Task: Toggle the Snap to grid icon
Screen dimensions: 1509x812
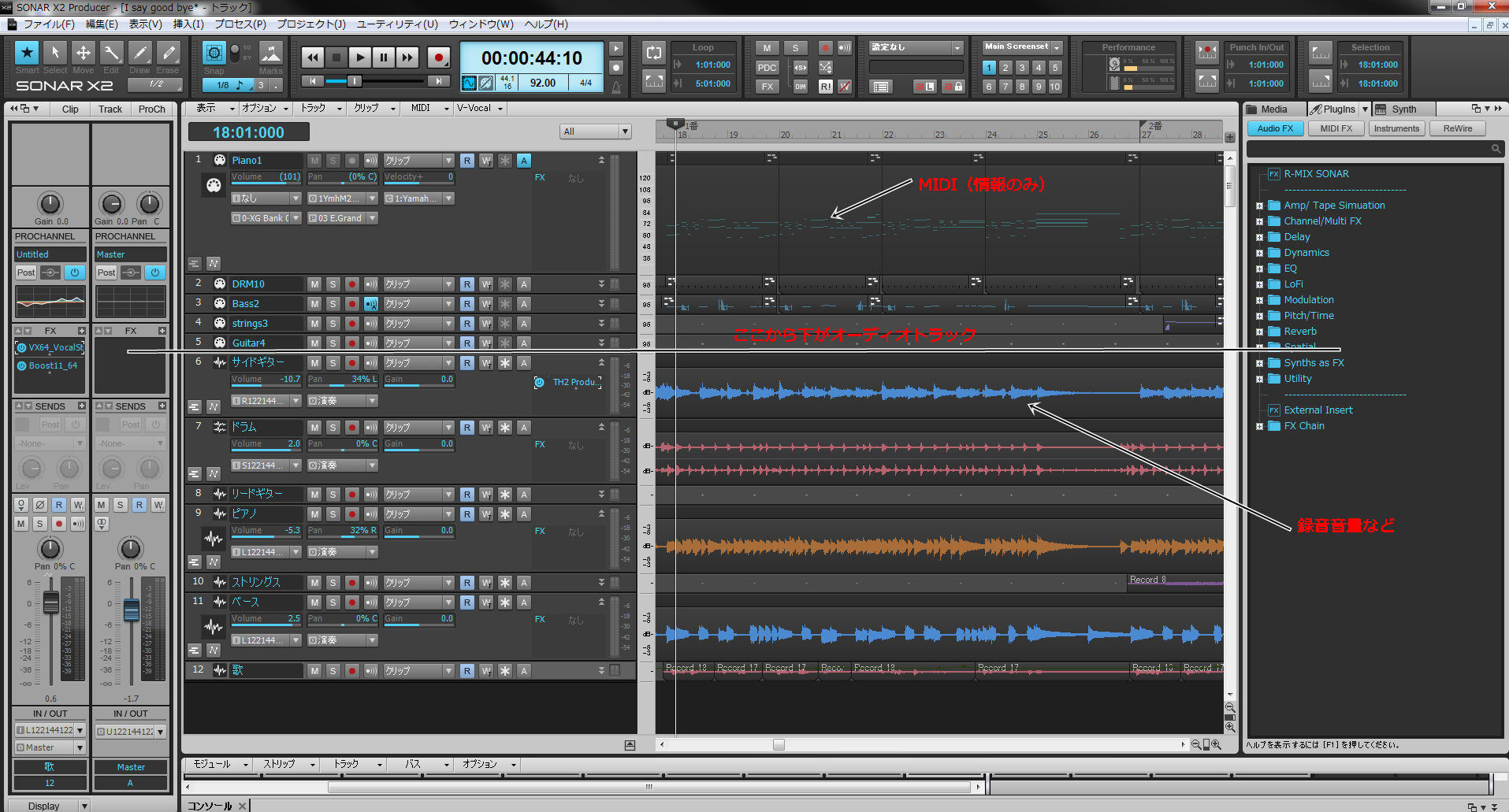Action: pos(214,53)
